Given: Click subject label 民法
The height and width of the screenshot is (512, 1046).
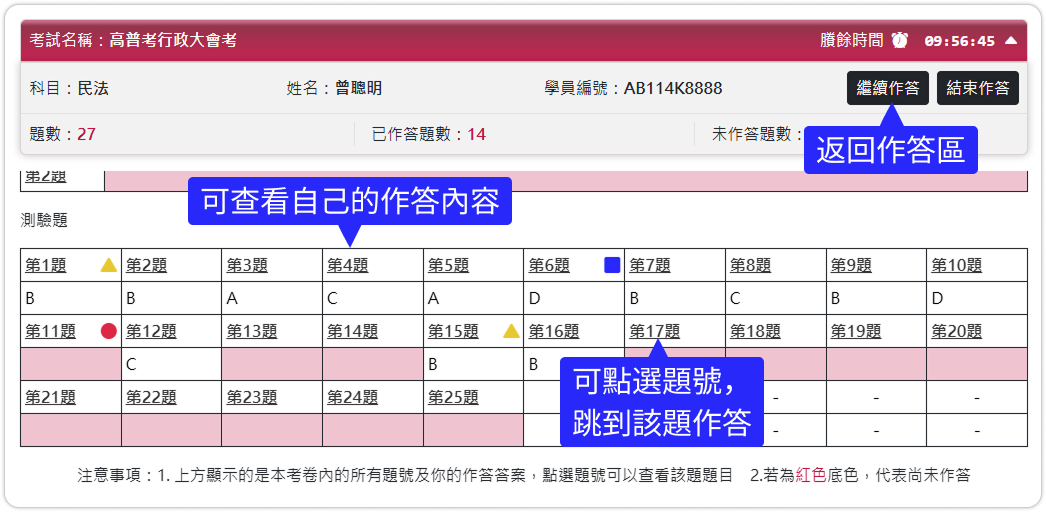Looking at the screenshot, I should pyautogui.click(x=93, y=88).
